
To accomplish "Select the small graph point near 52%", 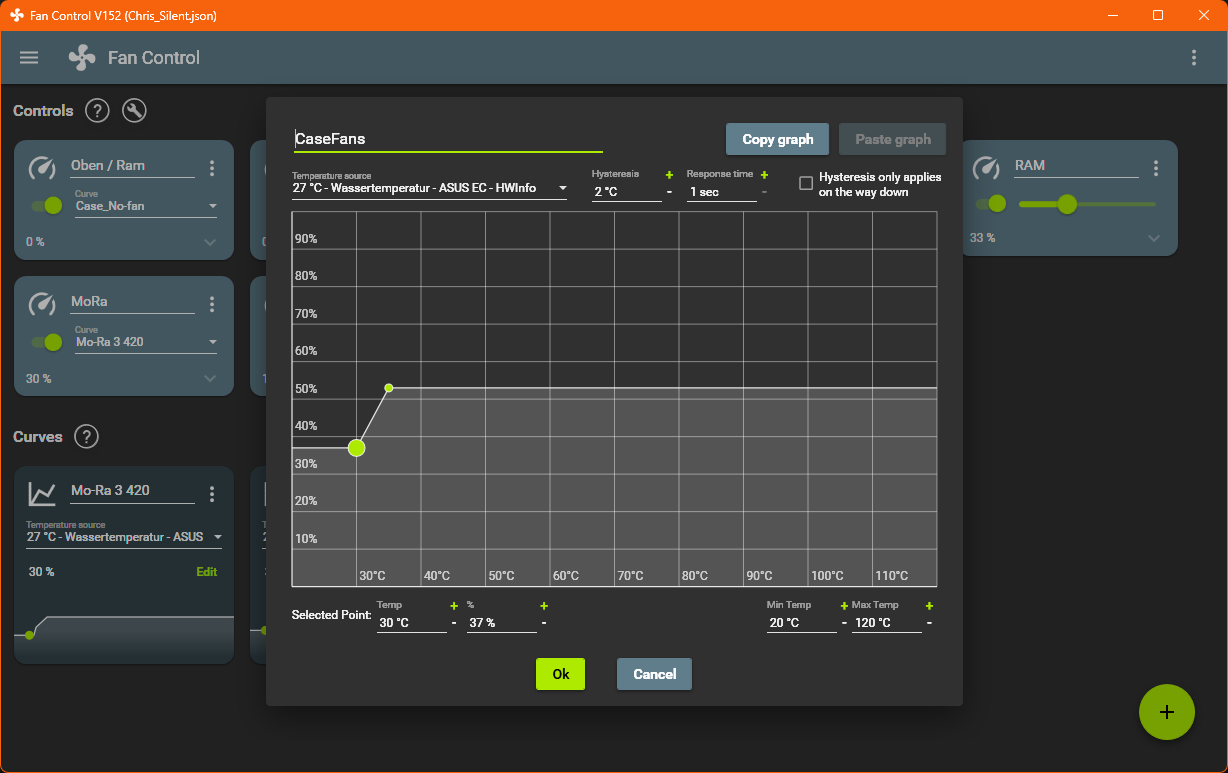I will (x=389, y=388).
